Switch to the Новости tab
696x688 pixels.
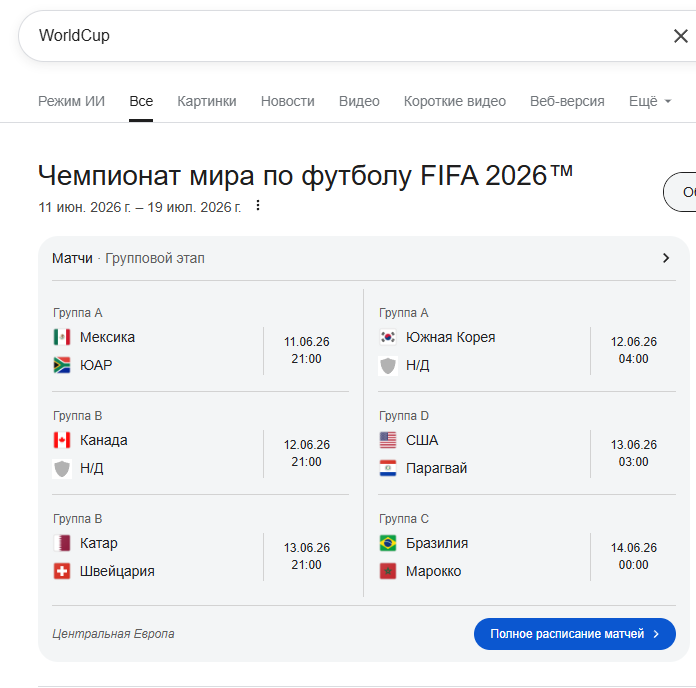288,101
